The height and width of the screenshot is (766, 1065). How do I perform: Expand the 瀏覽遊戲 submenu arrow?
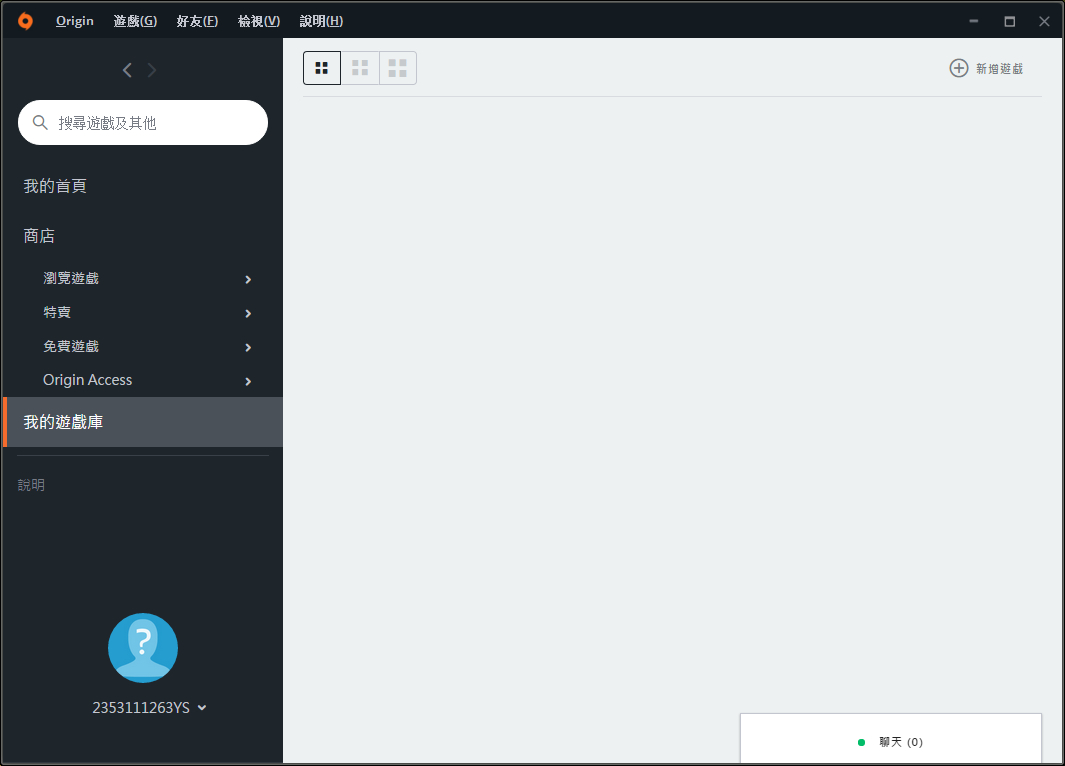point(248,279)
